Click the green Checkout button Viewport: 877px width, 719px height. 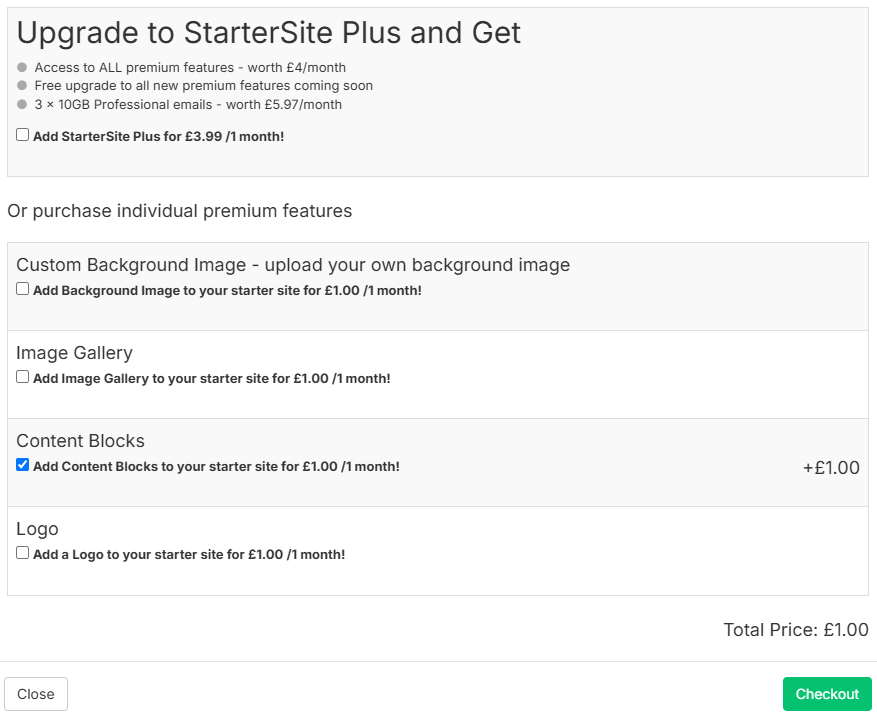tap(827, 694)
